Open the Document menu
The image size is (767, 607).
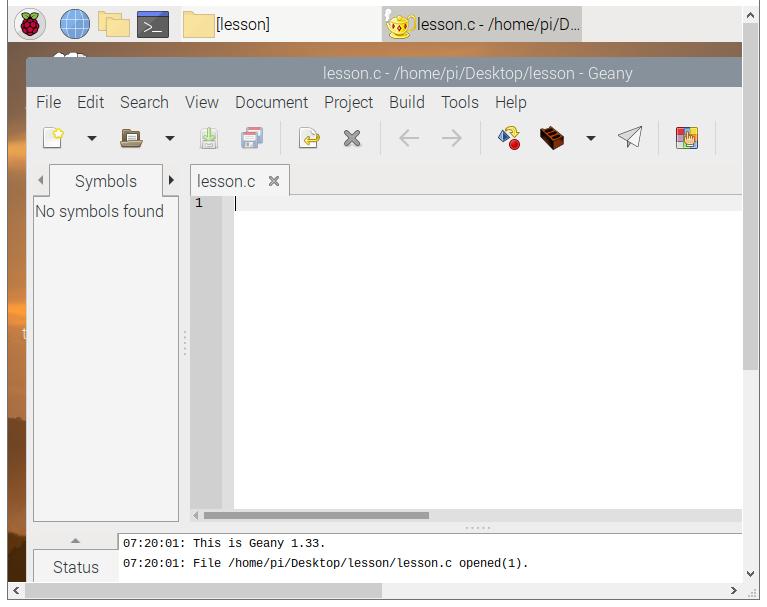[x=271, y=102]
